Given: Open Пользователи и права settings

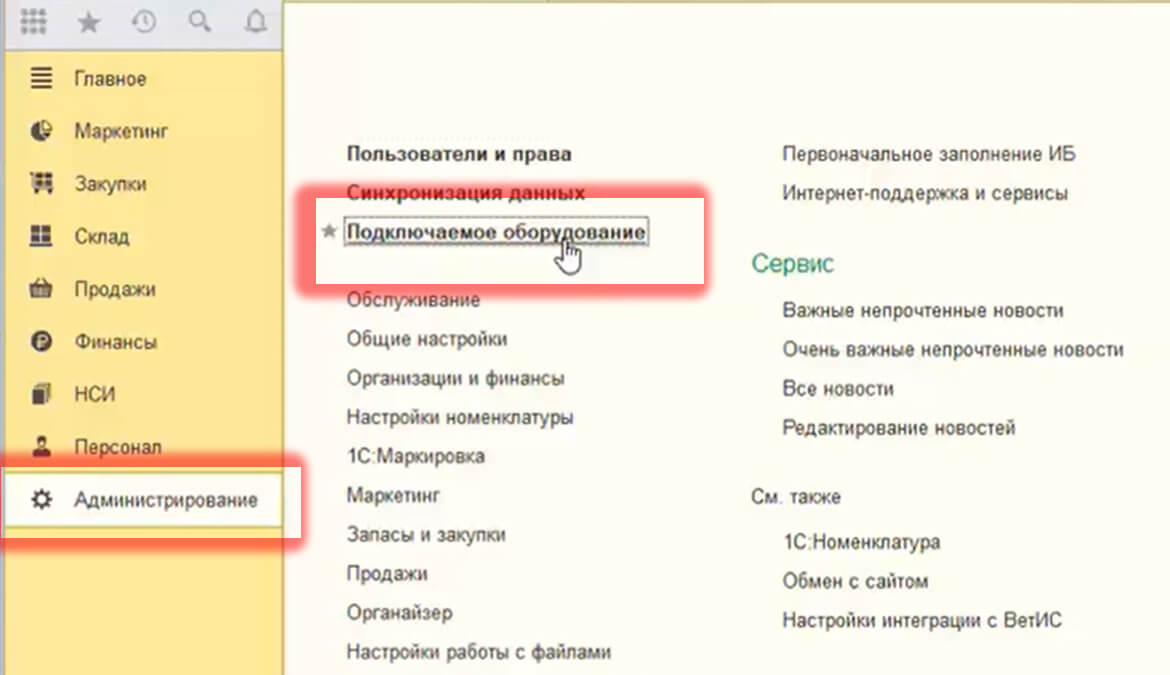Looking at the screenshot, I should (x=459, y=154).
